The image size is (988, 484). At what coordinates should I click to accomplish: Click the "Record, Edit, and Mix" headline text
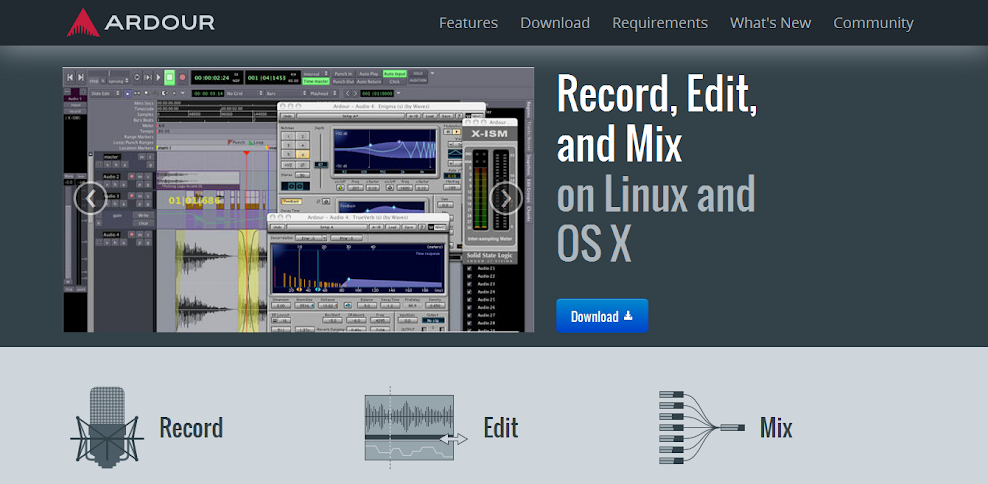pyautogui.click(x=657, y=119)
